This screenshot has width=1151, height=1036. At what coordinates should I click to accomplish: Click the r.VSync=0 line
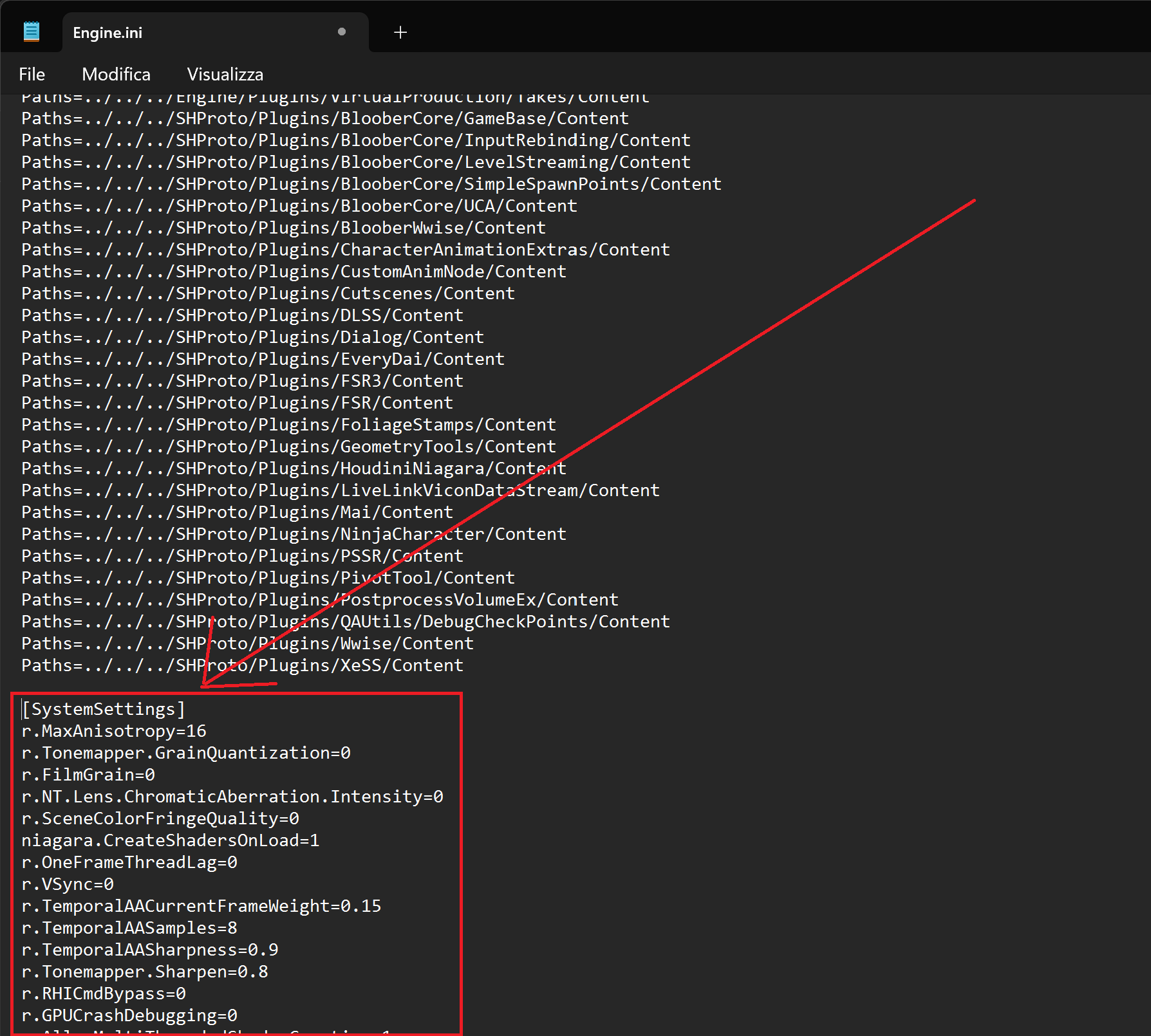click(68, 884)
